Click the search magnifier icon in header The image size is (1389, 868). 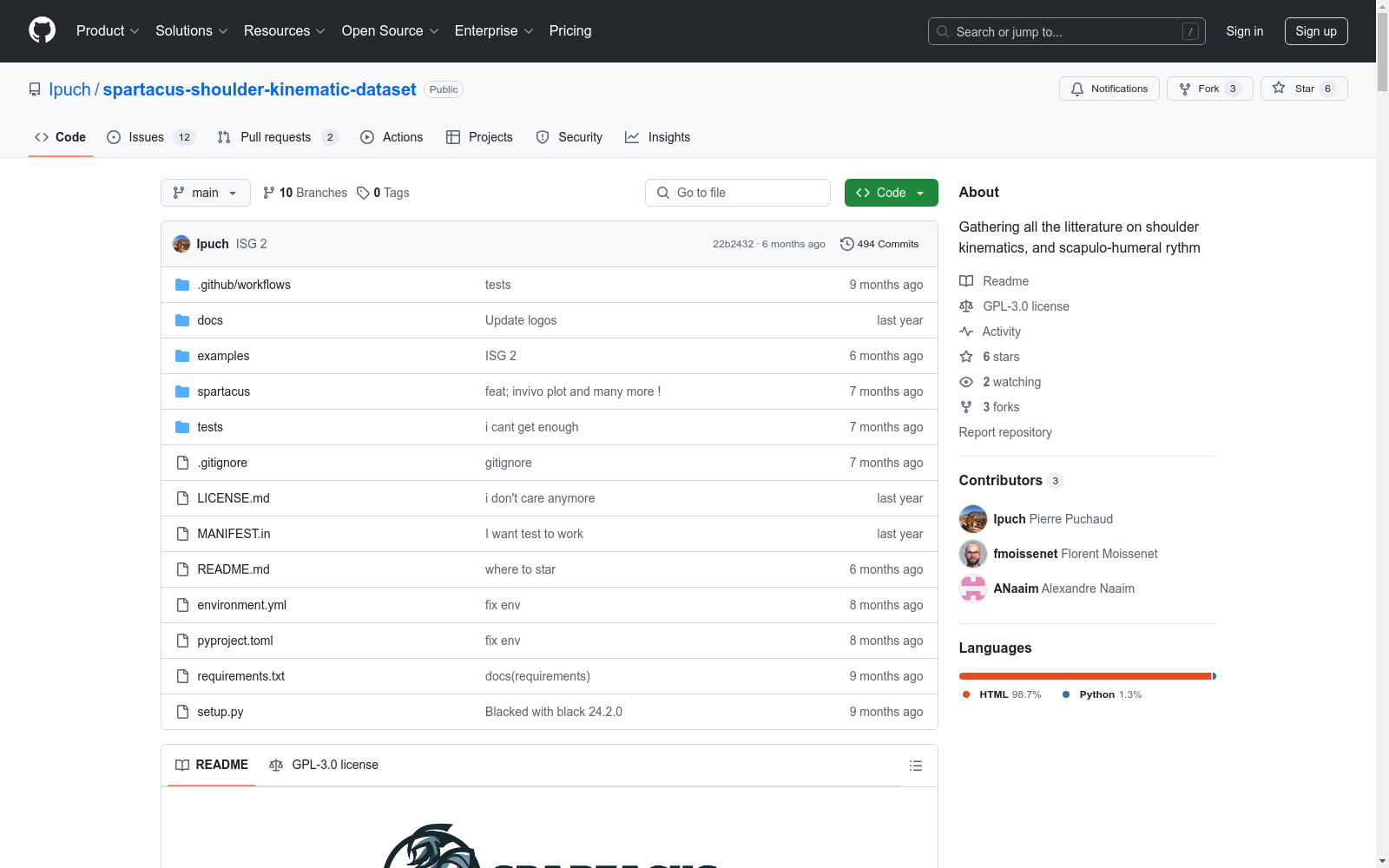tap(943, 31)
